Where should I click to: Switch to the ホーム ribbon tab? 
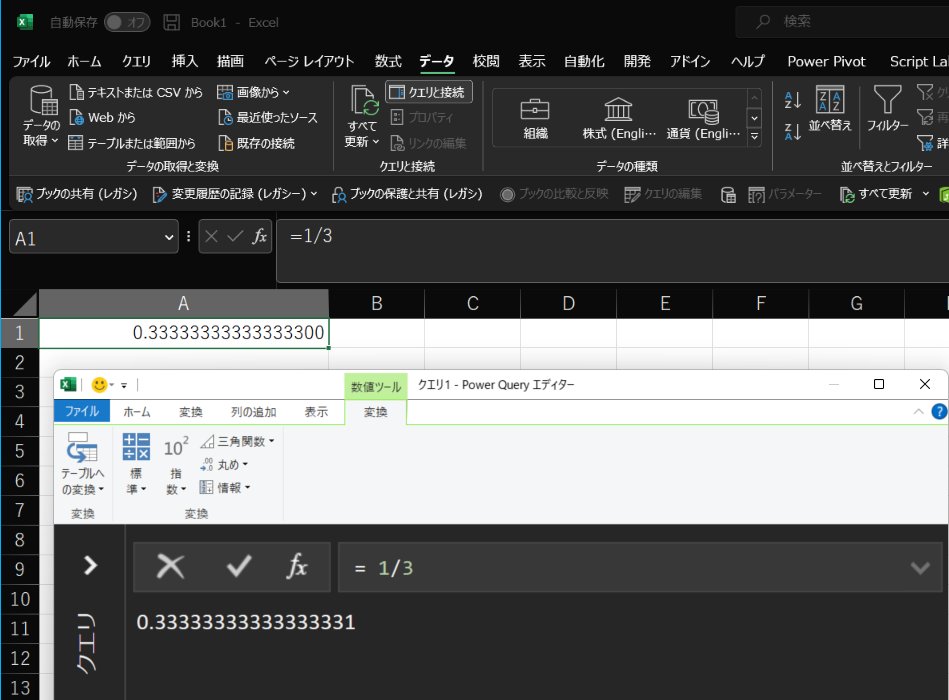84,61
